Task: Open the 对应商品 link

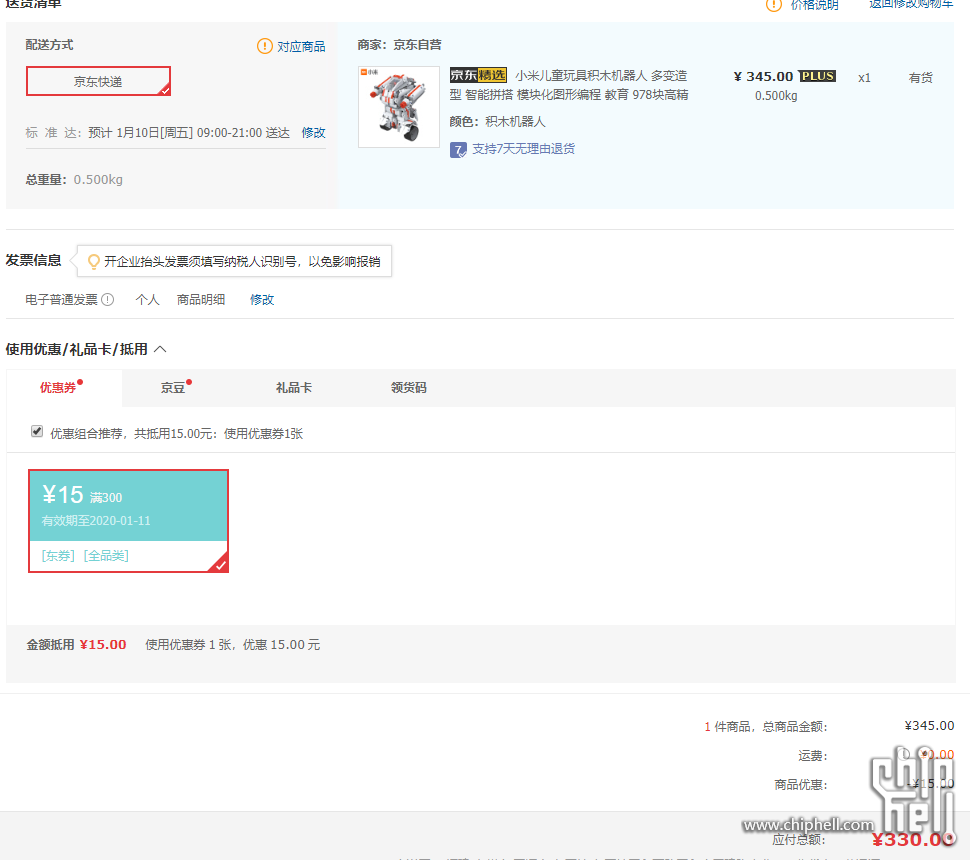Action: (x=301, y=47)
